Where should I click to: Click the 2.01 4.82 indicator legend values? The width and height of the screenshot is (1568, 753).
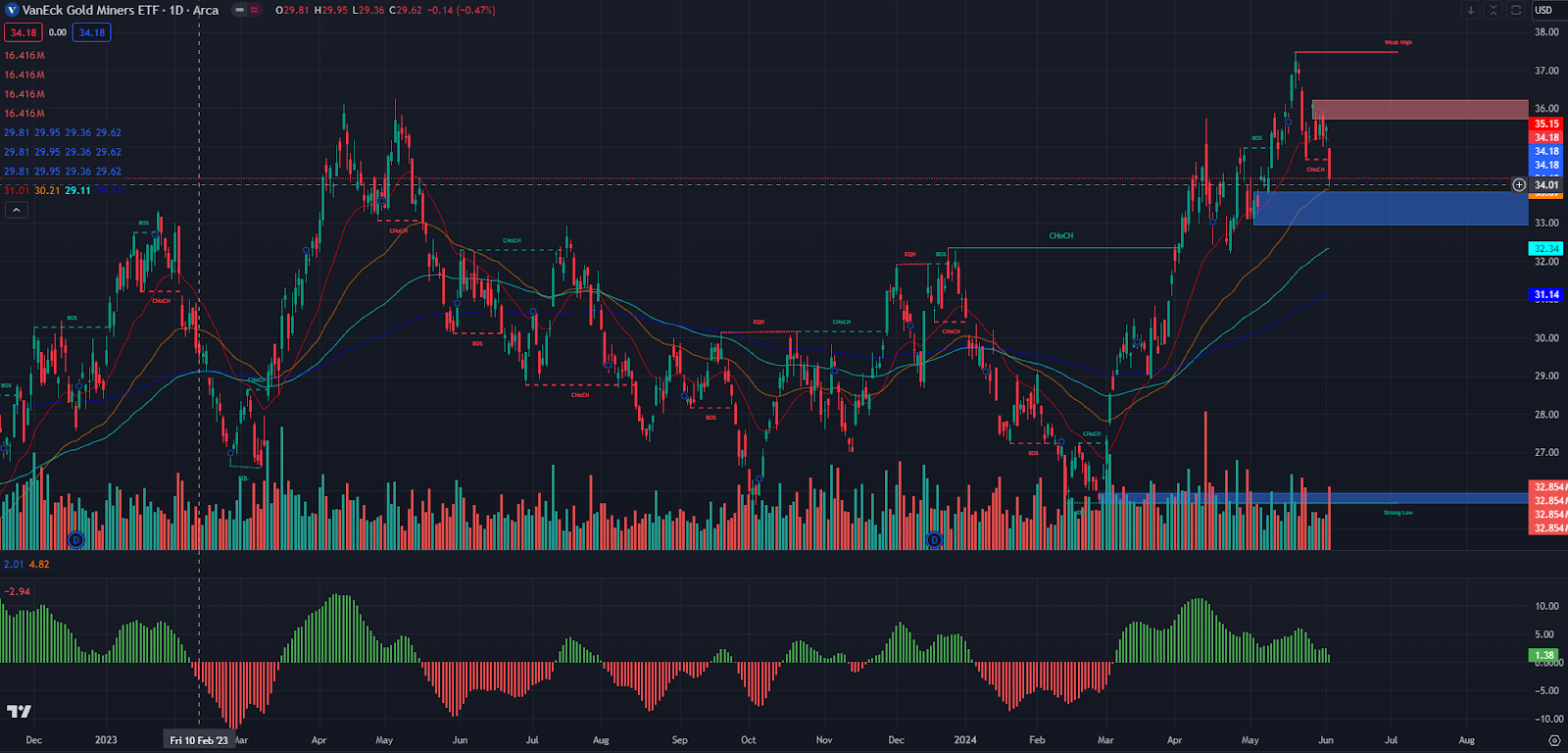coord(26,564)
